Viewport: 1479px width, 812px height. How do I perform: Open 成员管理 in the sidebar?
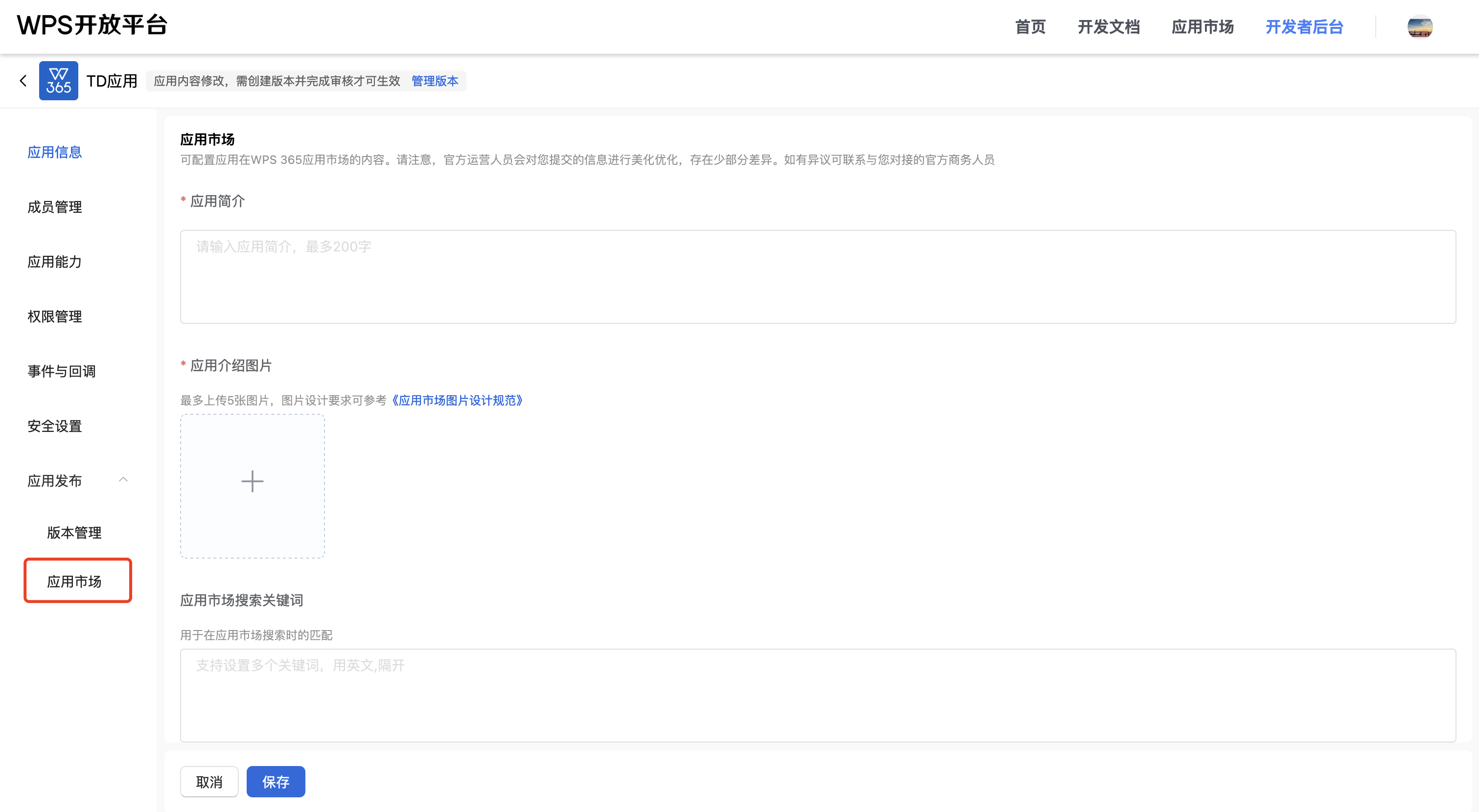click(54, 207)
